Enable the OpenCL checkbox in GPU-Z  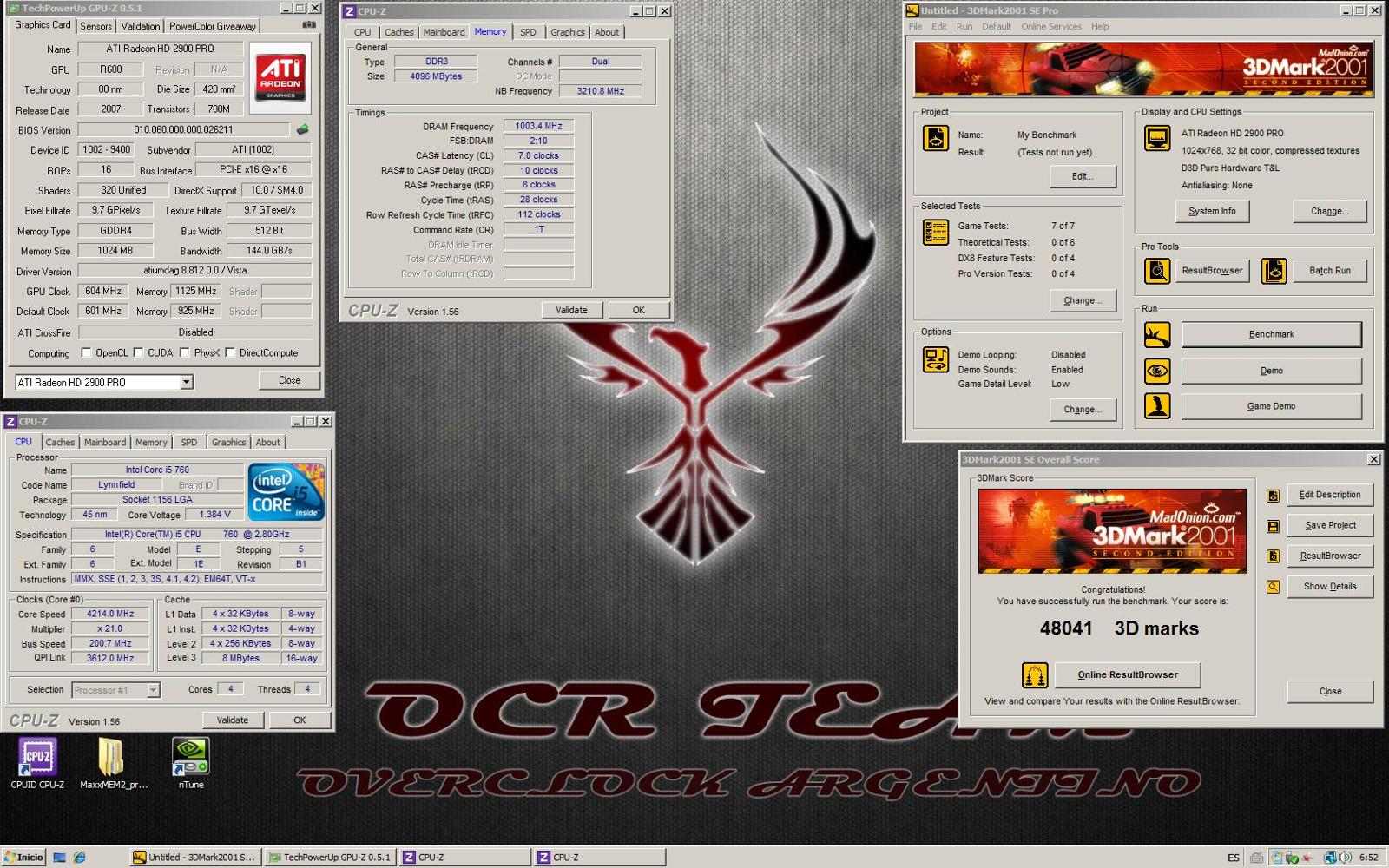pos(86,352)
